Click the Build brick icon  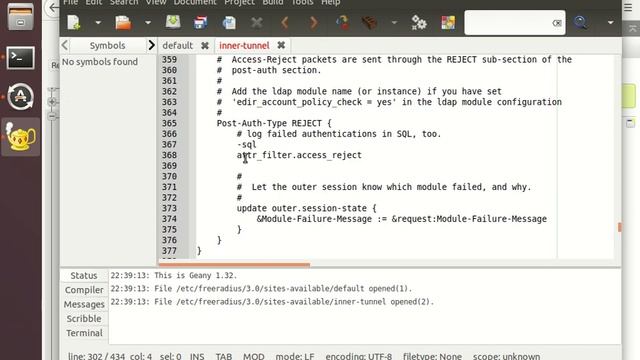(369, 22)
